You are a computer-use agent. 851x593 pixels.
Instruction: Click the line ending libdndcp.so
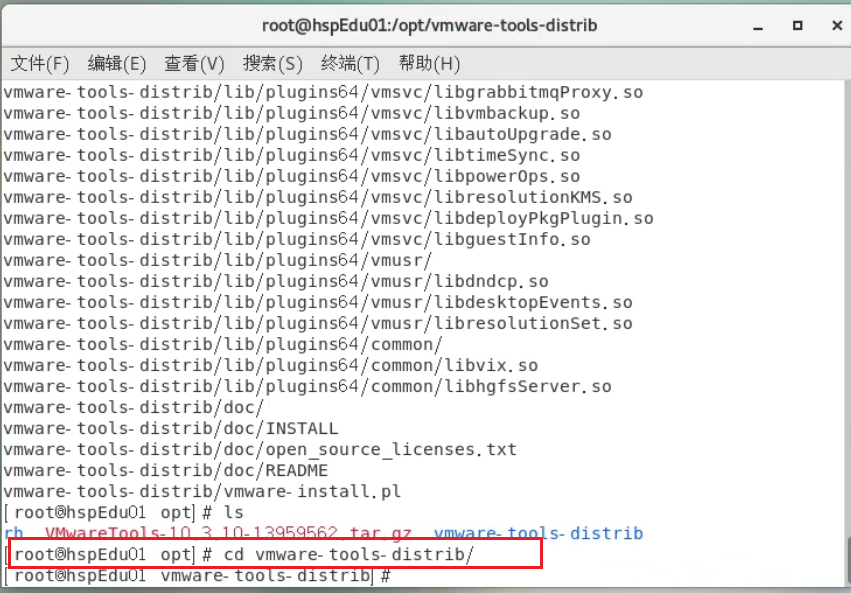click(x=276, y=282)
